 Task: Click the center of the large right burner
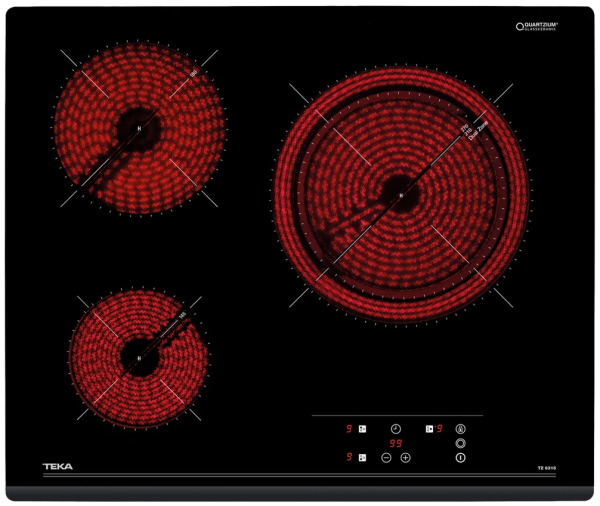pyautogui.click(x=400, y=193)
